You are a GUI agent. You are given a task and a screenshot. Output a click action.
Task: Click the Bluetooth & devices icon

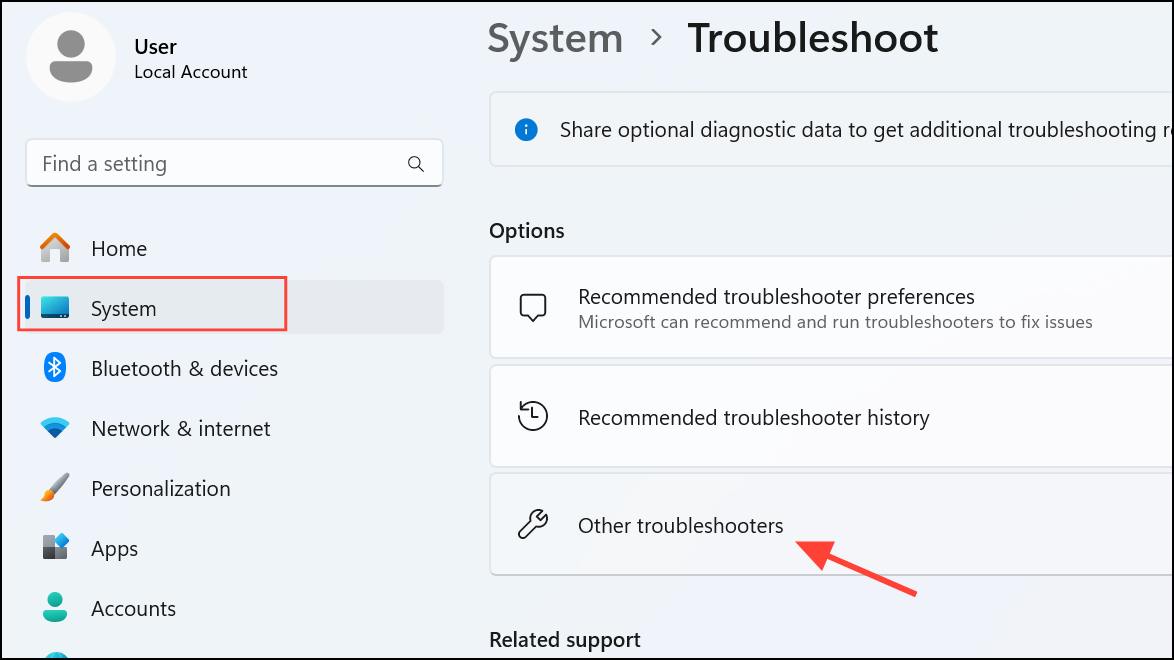53,368
